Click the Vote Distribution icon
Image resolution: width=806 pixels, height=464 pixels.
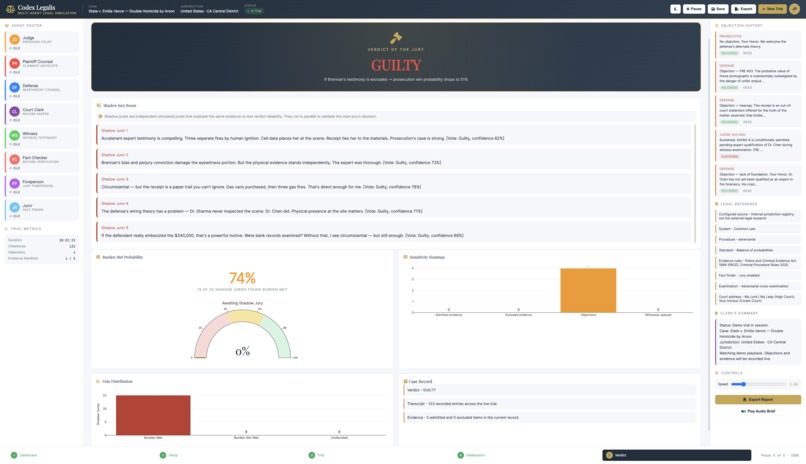tap(98, 381)
